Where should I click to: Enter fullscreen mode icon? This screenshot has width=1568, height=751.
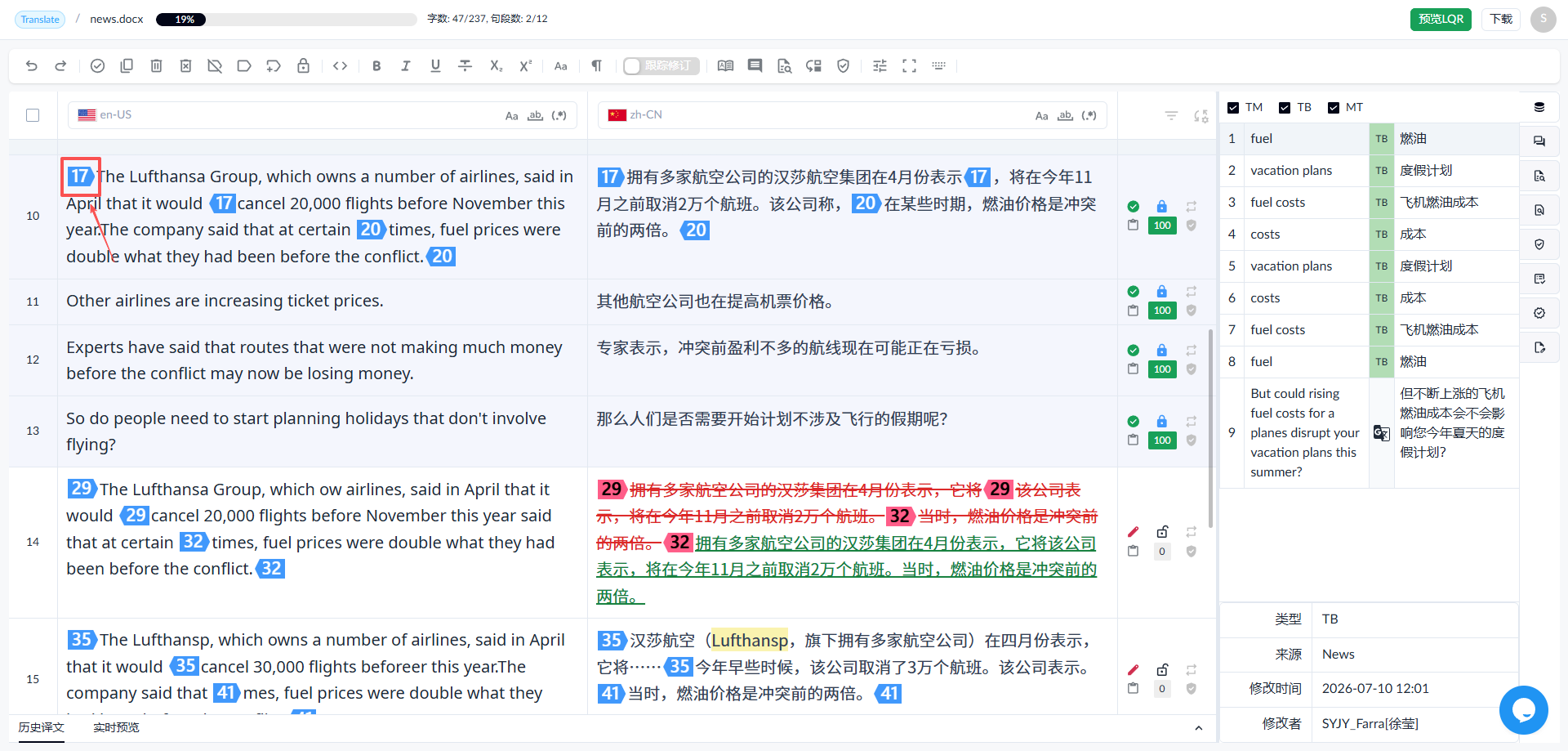pos(909,66)
